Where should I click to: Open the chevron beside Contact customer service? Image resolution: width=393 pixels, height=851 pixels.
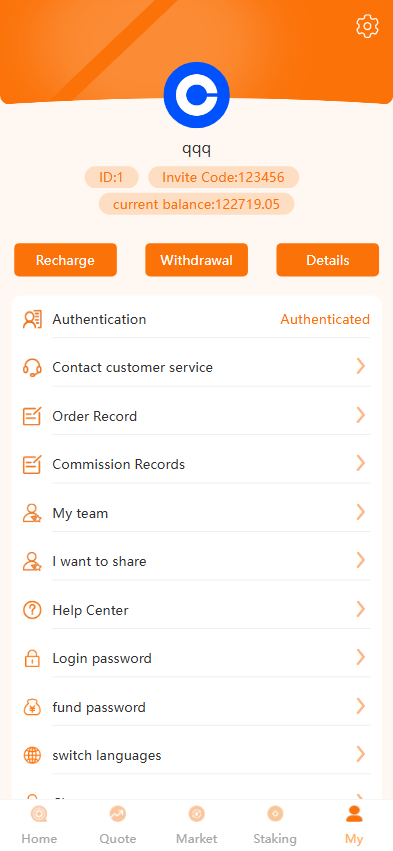(x=360, y=367)
